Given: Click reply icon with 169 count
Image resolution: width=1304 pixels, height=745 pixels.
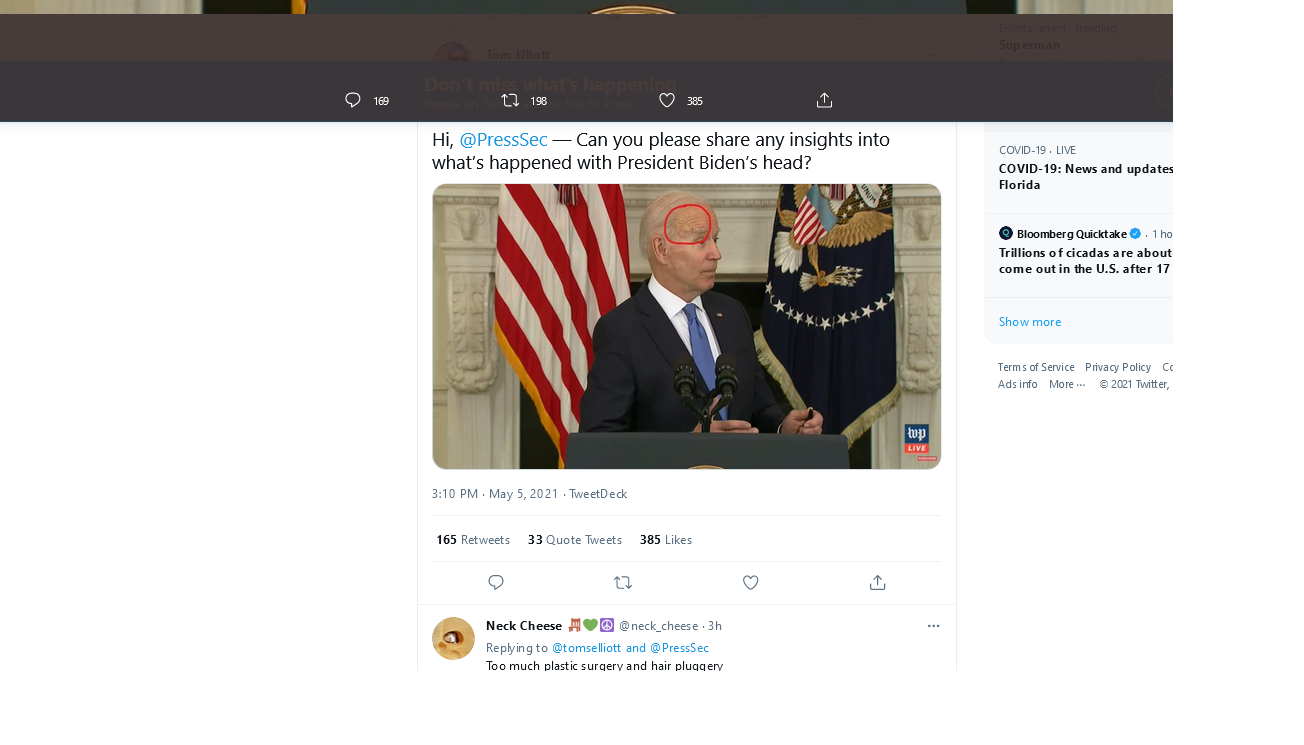Looking at the screenshot, I should [353, 100].
